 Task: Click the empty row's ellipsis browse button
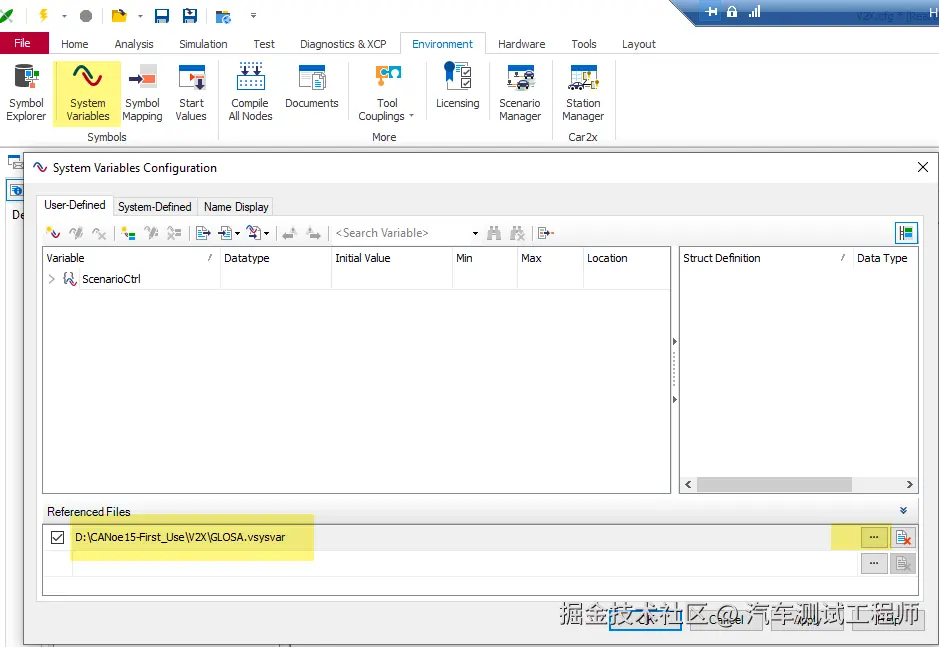click(x=874, y=563)
